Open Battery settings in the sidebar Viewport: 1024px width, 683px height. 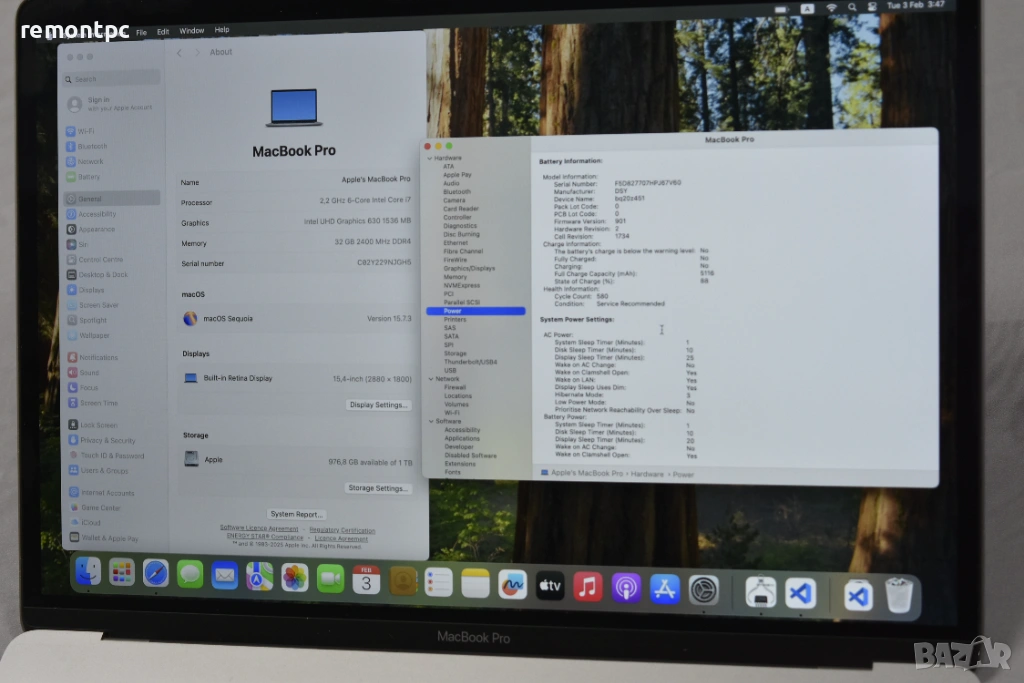pyautogui.click(x=89, y=177)
